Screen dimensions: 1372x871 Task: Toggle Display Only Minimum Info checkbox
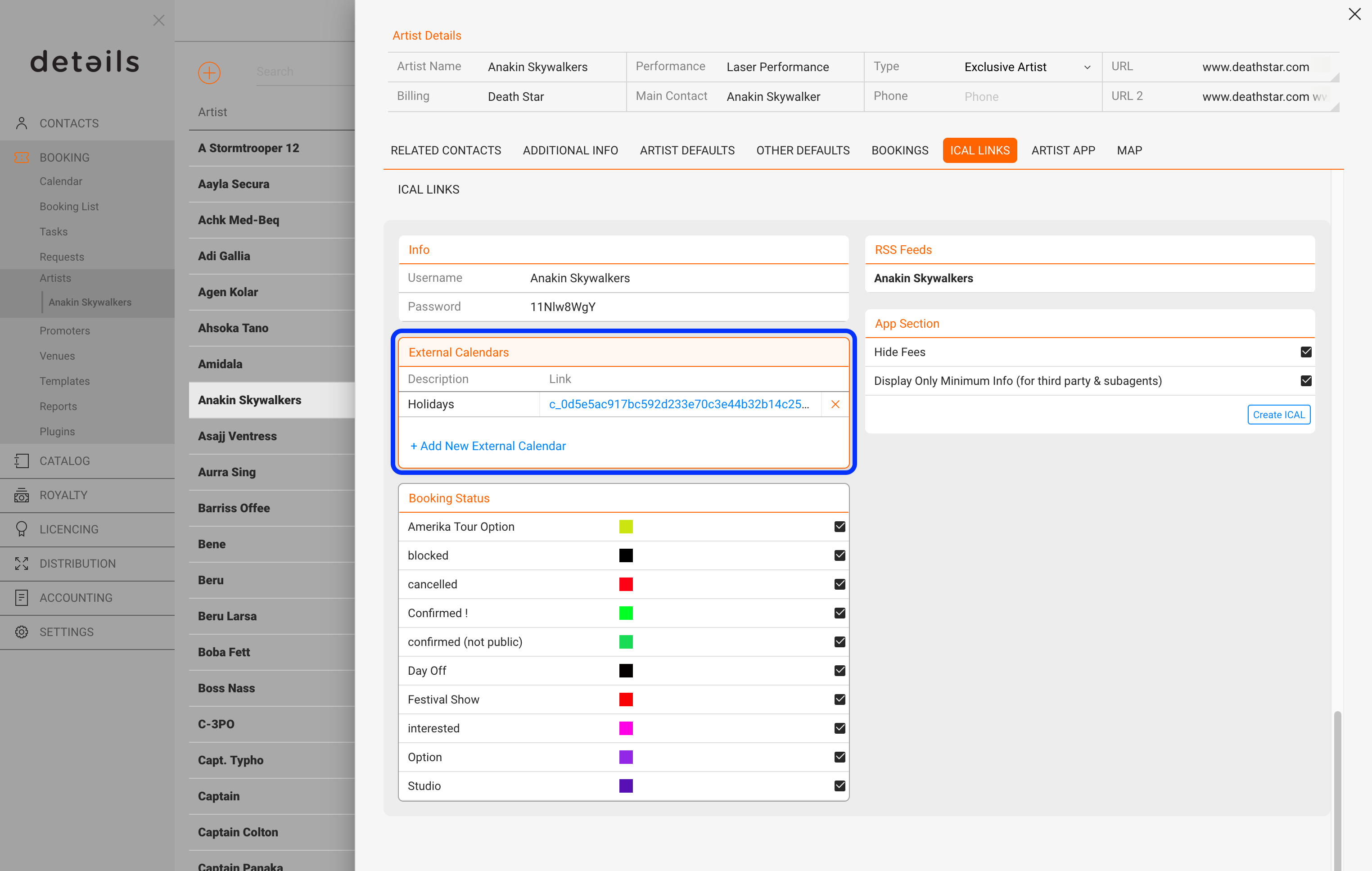click(x=1306, y=380)
